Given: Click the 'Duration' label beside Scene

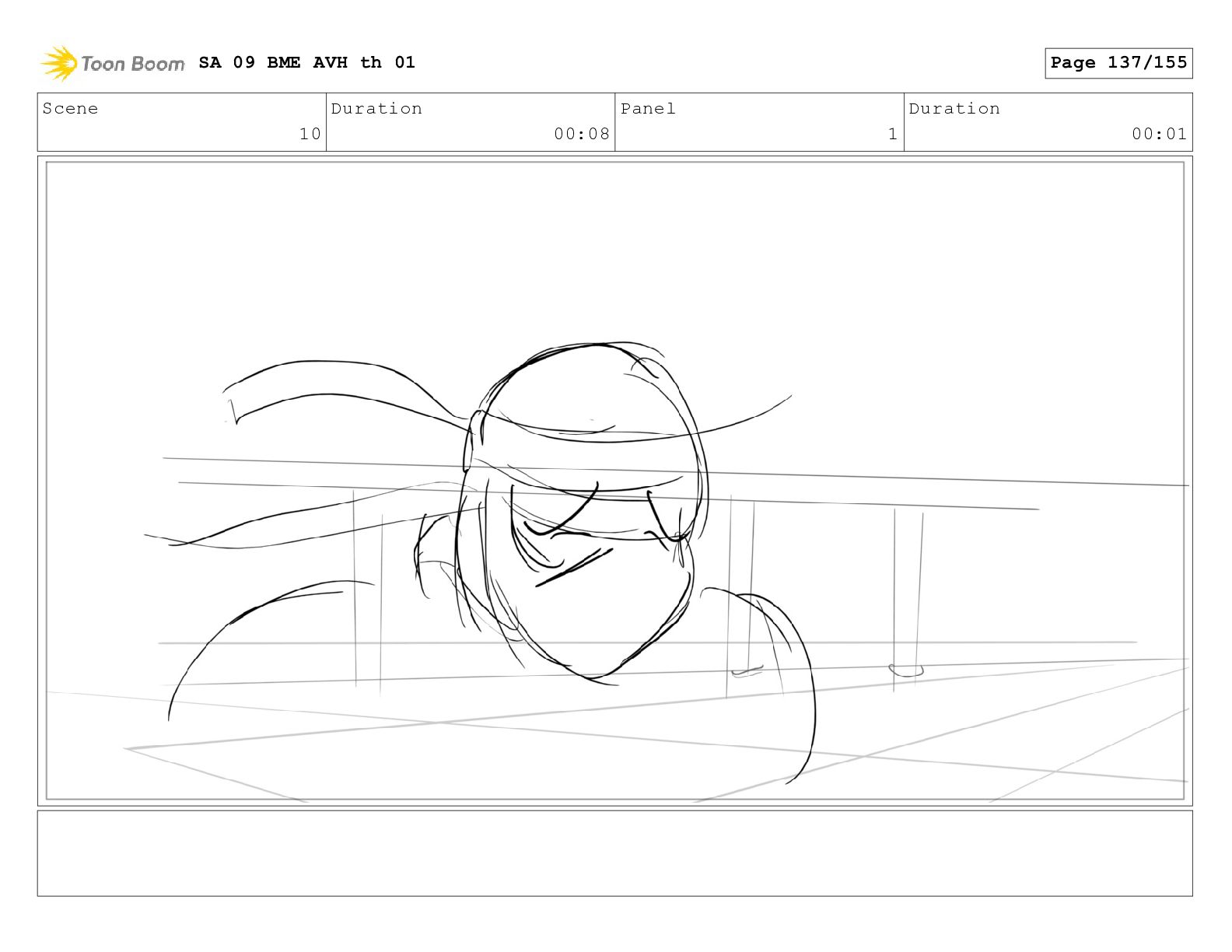Looking at the screenshot, I should (377, 108).
